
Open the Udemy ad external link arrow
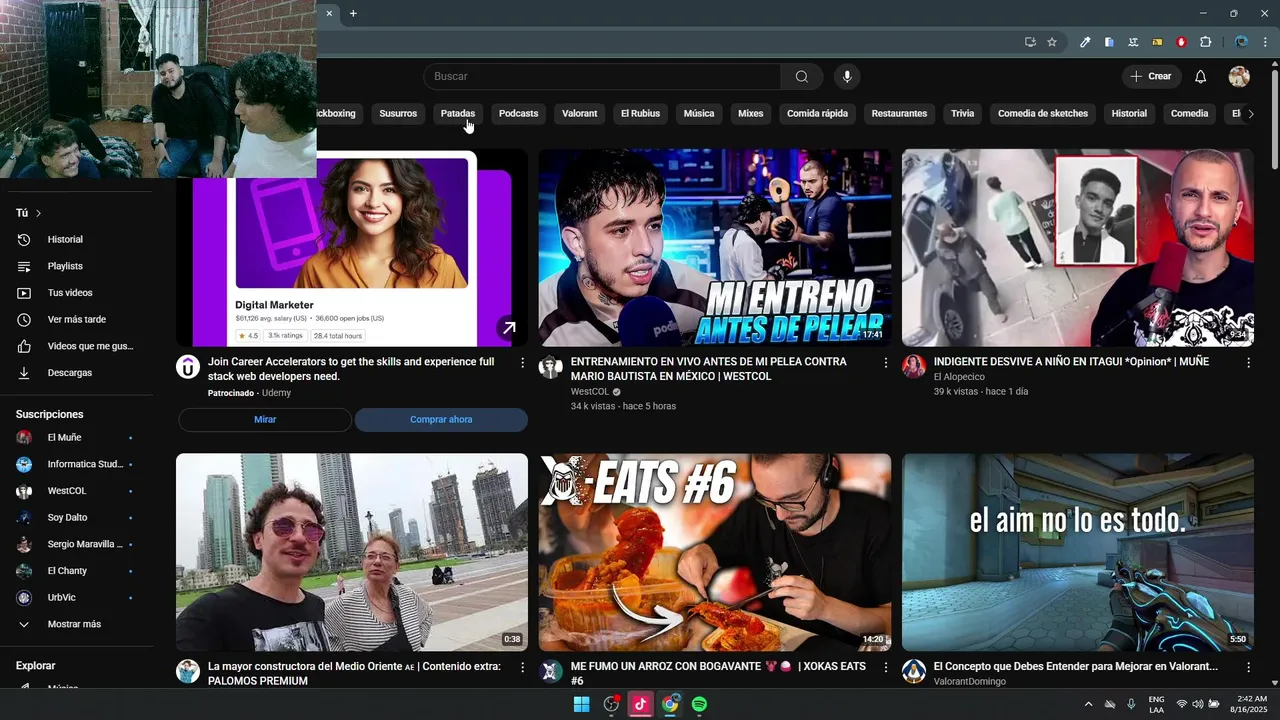(x=509, y=327)
